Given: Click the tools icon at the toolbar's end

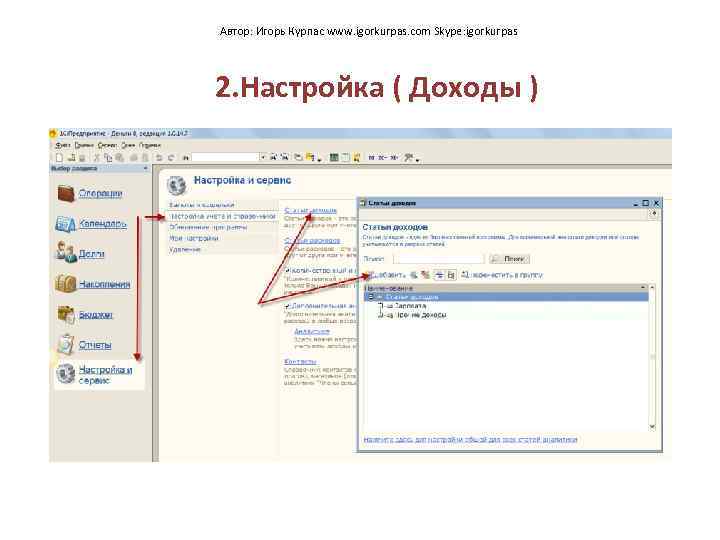Looking at the screenshot, I should click(x=408, y=158).
